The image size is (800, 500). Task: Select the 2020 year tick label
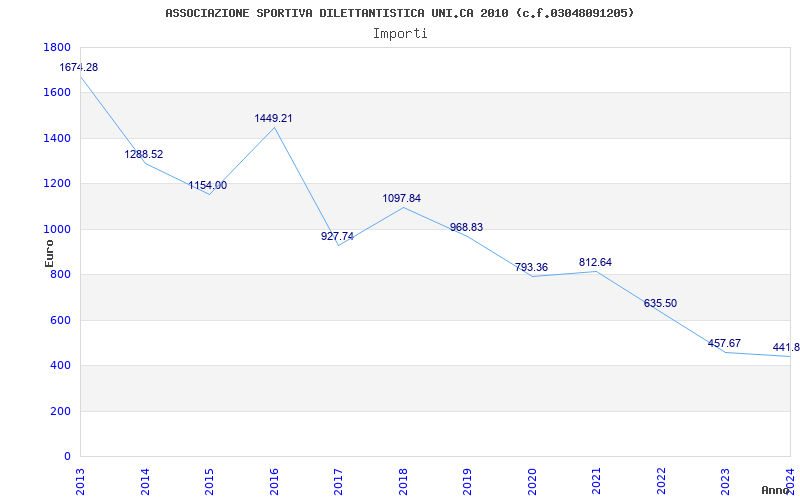(x=532, y=482)
